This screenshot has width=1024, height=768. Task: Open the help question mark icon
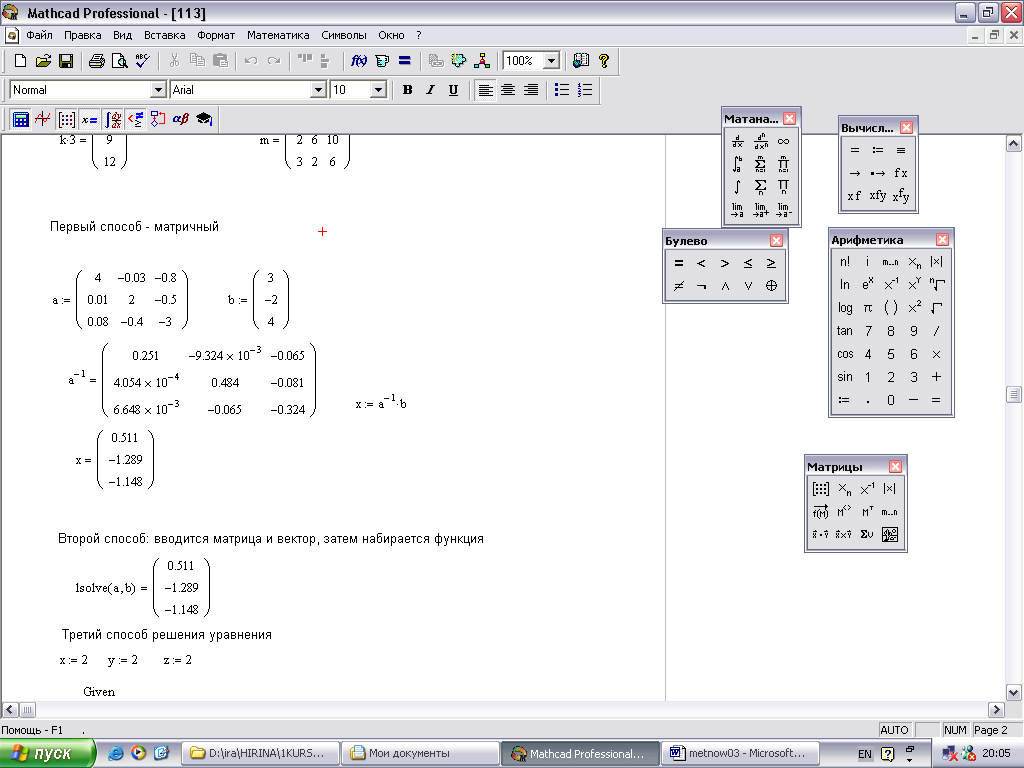(604, 61)
